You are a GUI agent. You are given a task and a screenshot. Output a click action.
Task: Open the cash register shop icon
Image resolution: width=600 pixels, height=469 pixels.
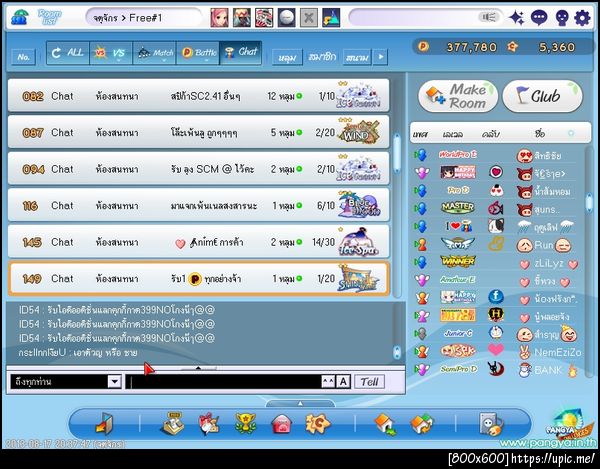172,424
